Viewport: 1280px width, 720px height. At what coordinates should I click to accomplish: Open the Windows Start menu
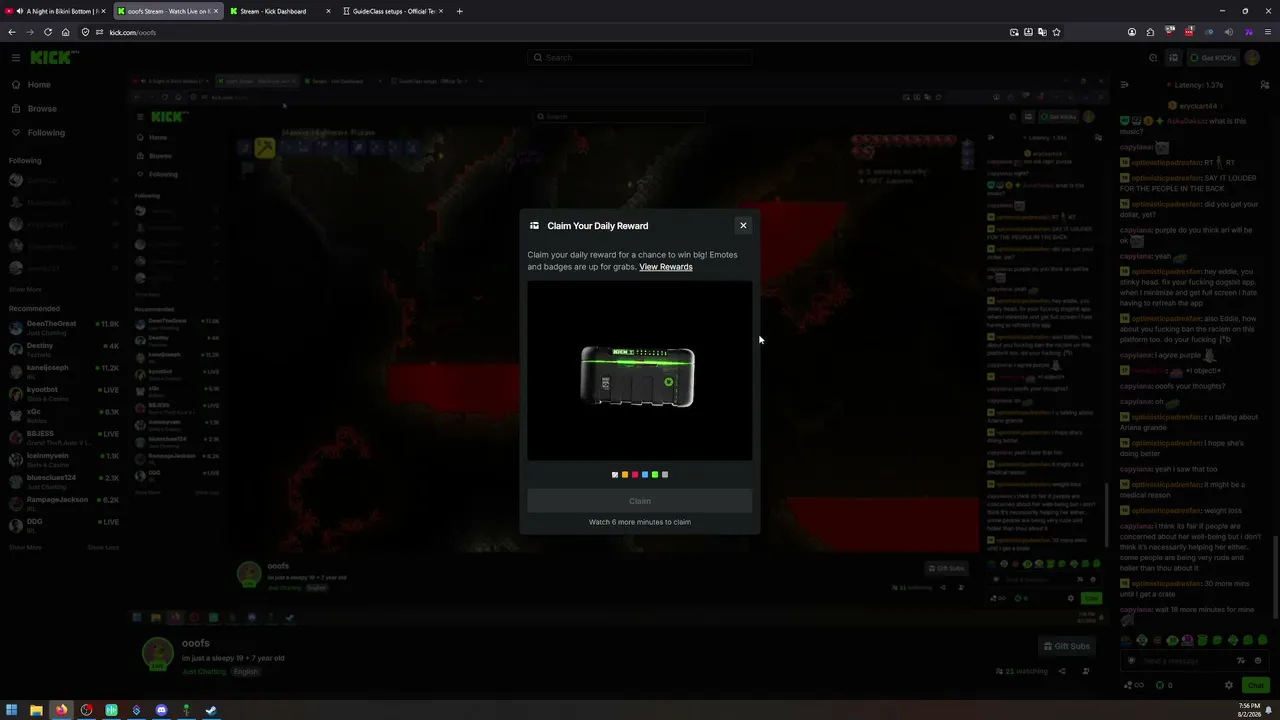tap(12, 710)
